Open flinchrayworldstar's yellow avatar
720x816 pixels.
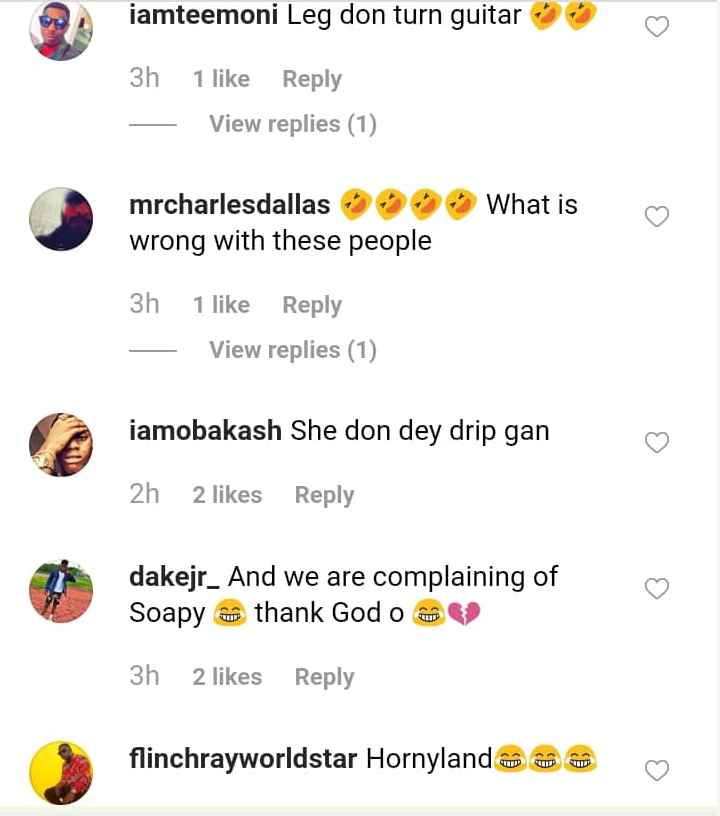[61, 772]
